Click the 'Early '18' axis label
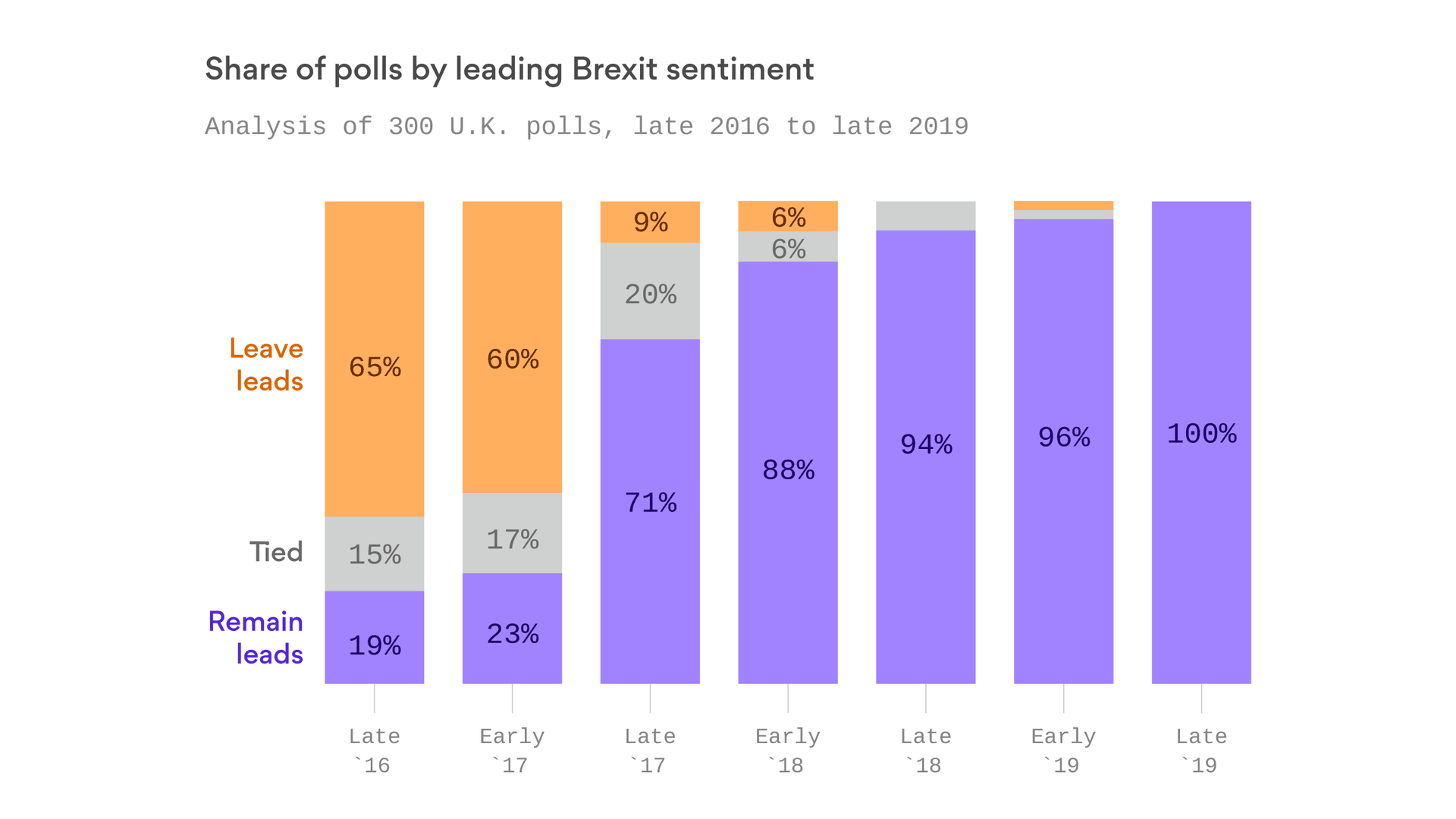Viewport: 1456px width, 819px height. click(x=788, y=750)
